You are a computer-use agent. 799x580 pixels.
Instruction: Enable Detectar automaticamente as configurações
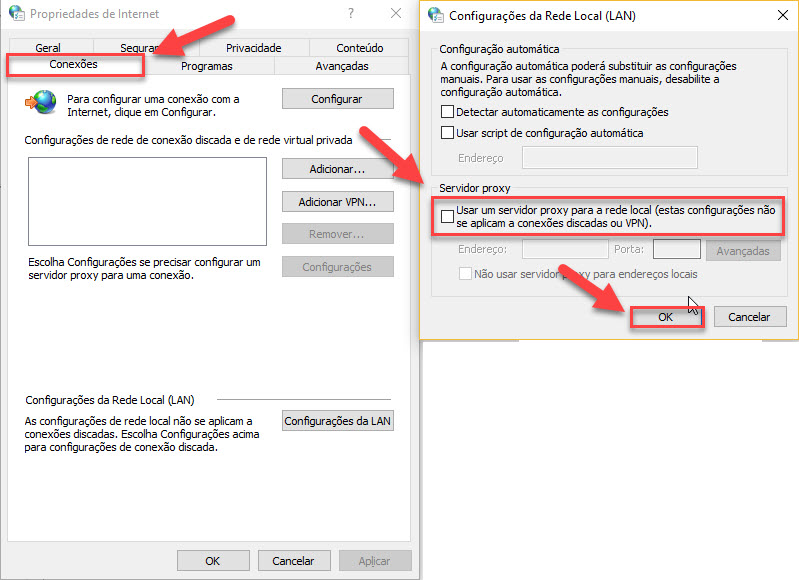(x=447, y=112)
